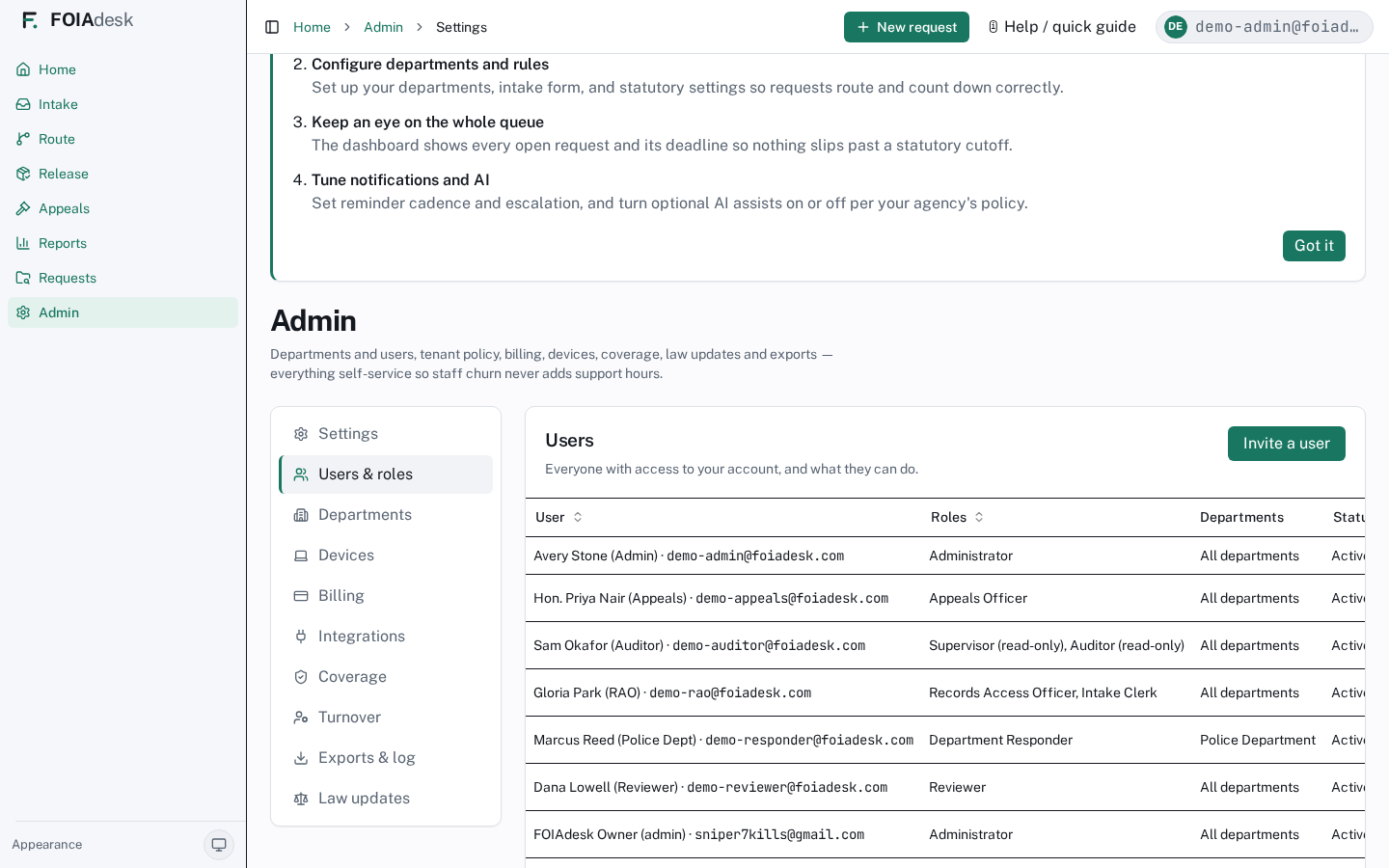Open Appeals in the sidebar
This screenshot has height=868, width=1389.
tap(123, 208)
